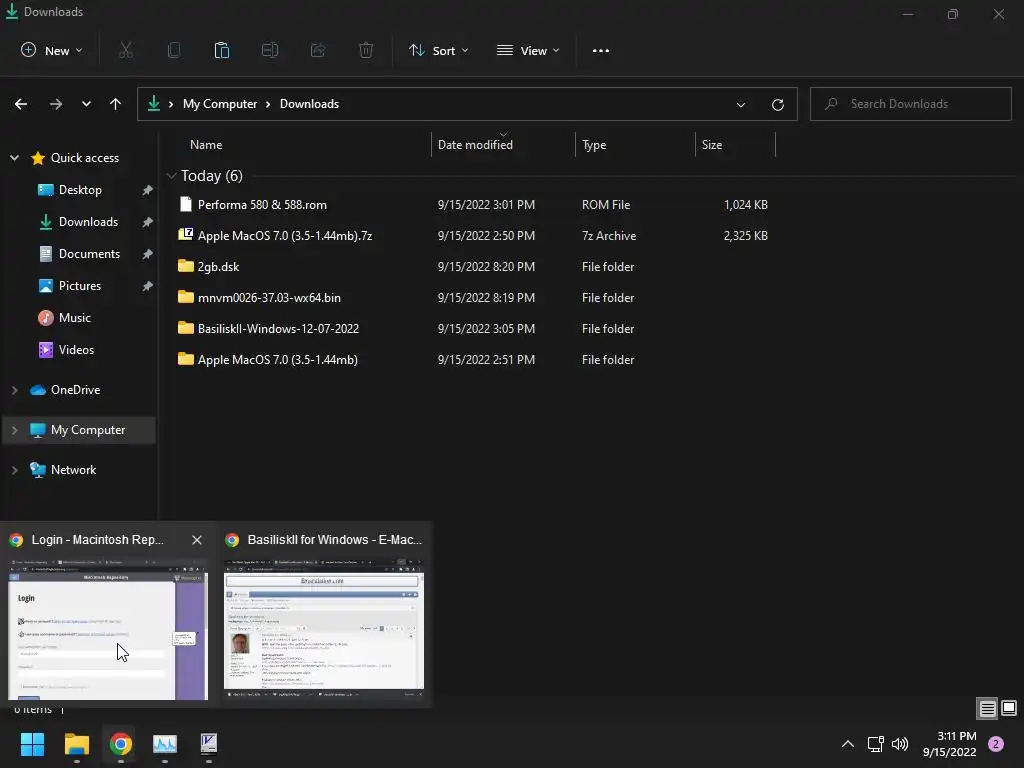Screen dimensions: 1024x768
Task: Click the Rename icon in toolbar
Action: 270,50
